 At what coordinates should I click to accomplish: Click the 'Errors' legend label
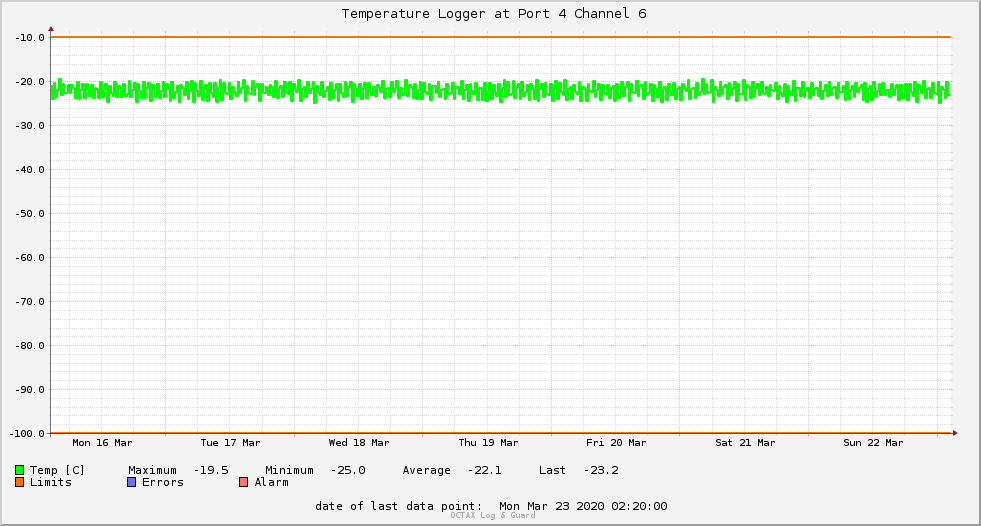pos(163,482)
